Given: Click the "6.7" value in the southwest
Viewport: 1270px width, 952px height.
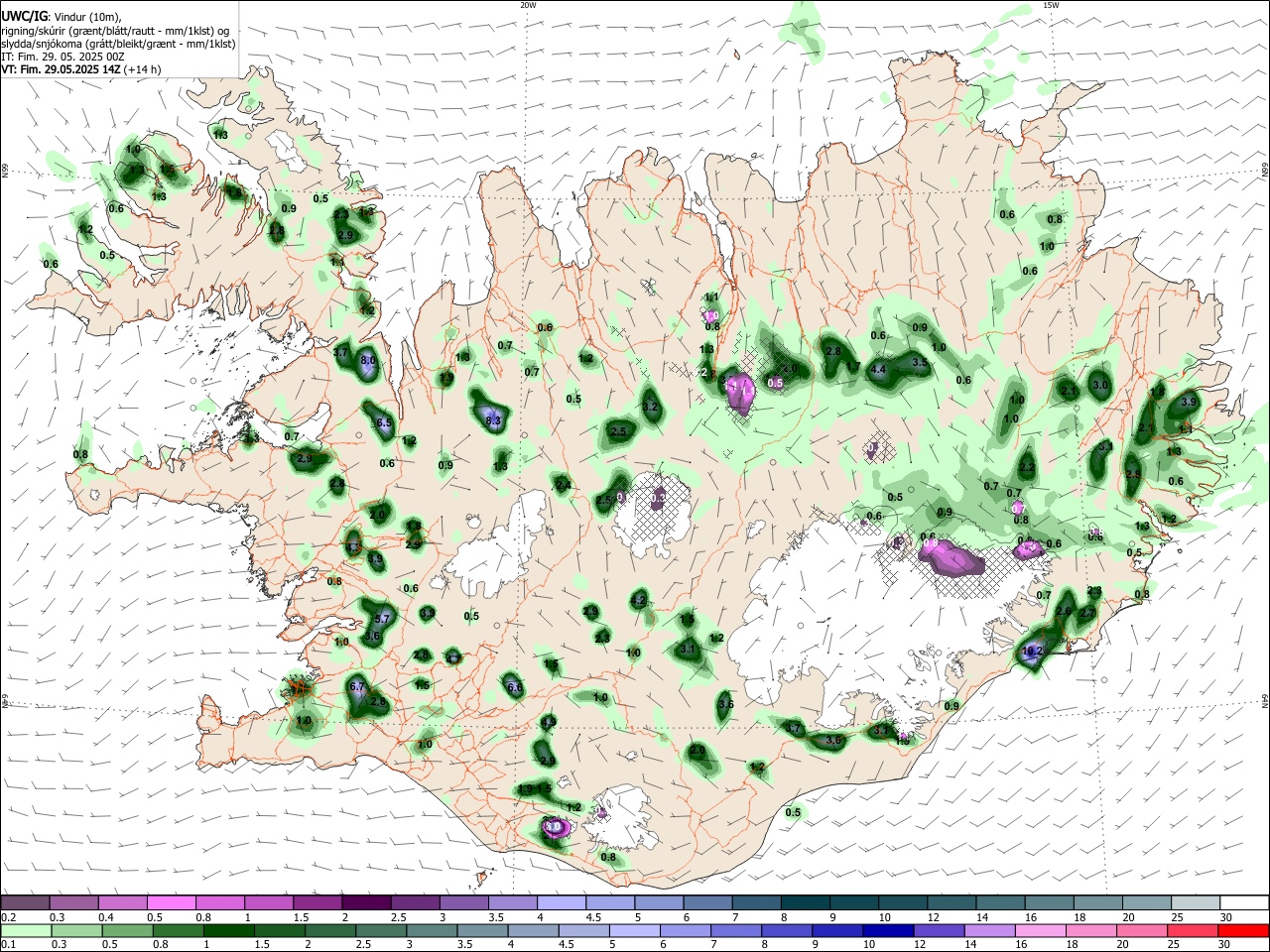Looking at the screenshot, I should click(x=358, y=686).
